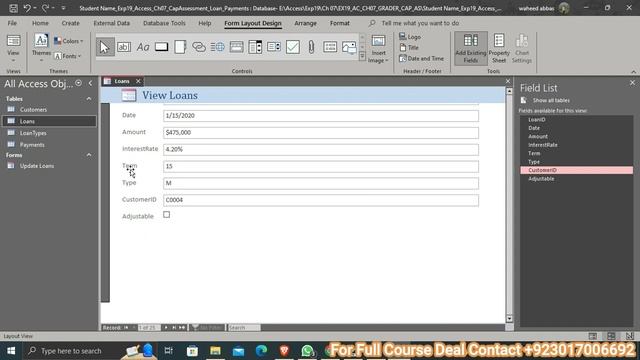The image size is (640, 360).
Task: Pick the Text Box control
Action: 124,47
